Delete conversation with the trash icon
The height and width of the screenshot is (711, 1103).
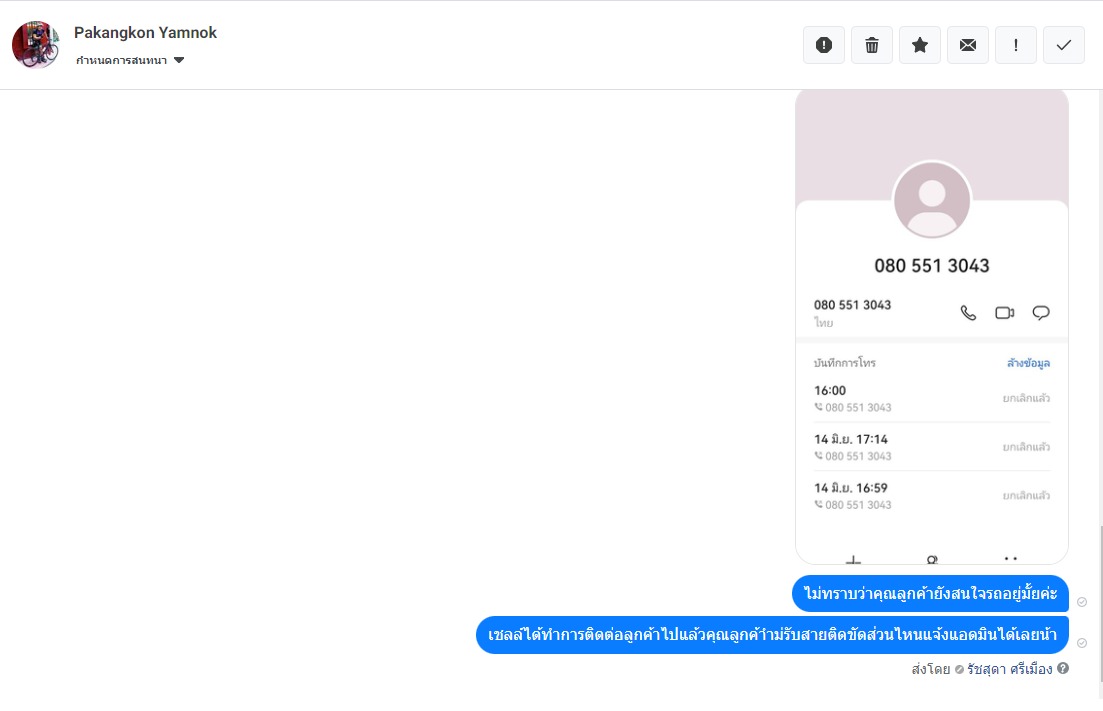tap(872, 45)
